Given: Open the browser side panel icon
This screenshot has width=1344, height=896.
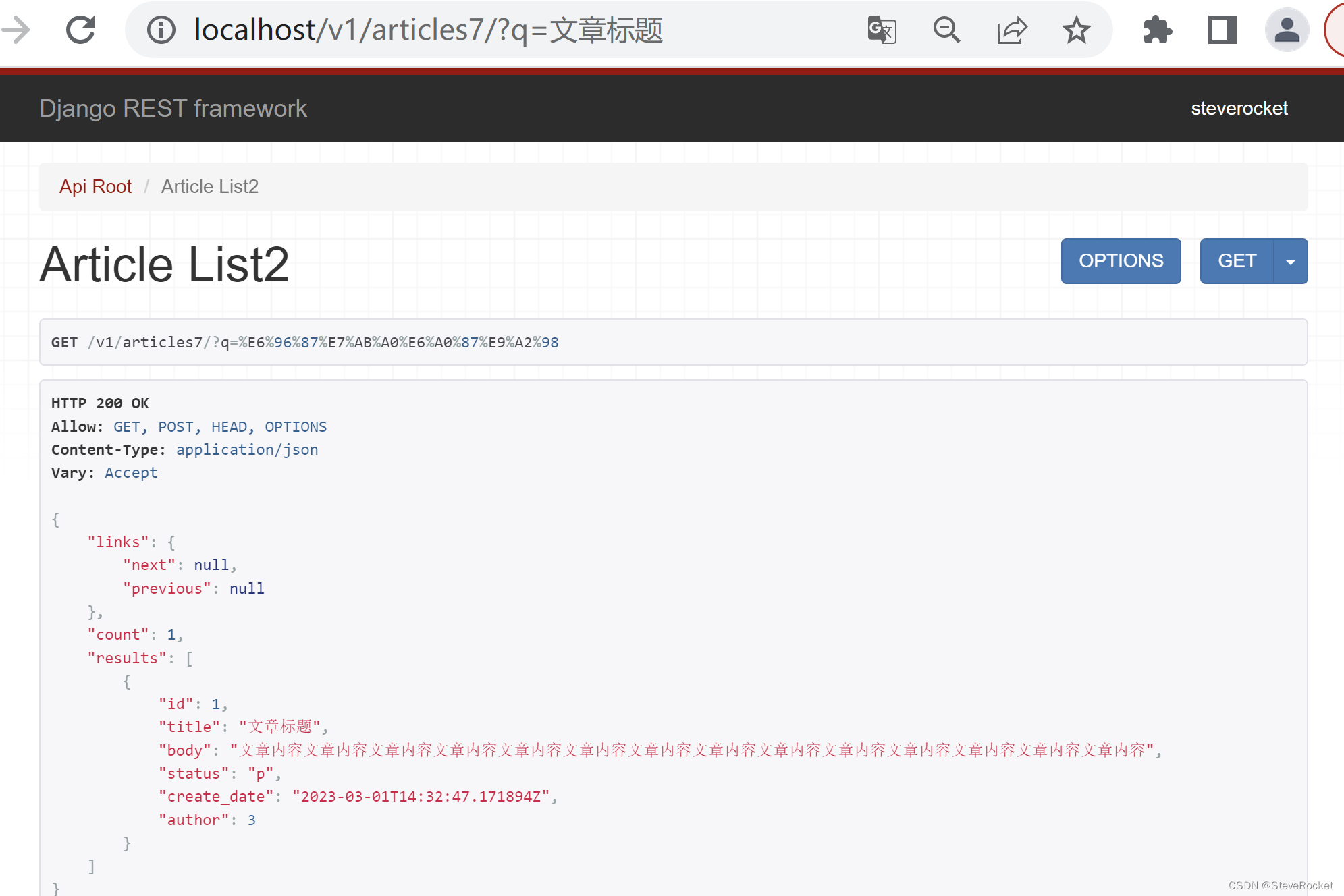Looking at the screenshot, I should pos(1220,30).
